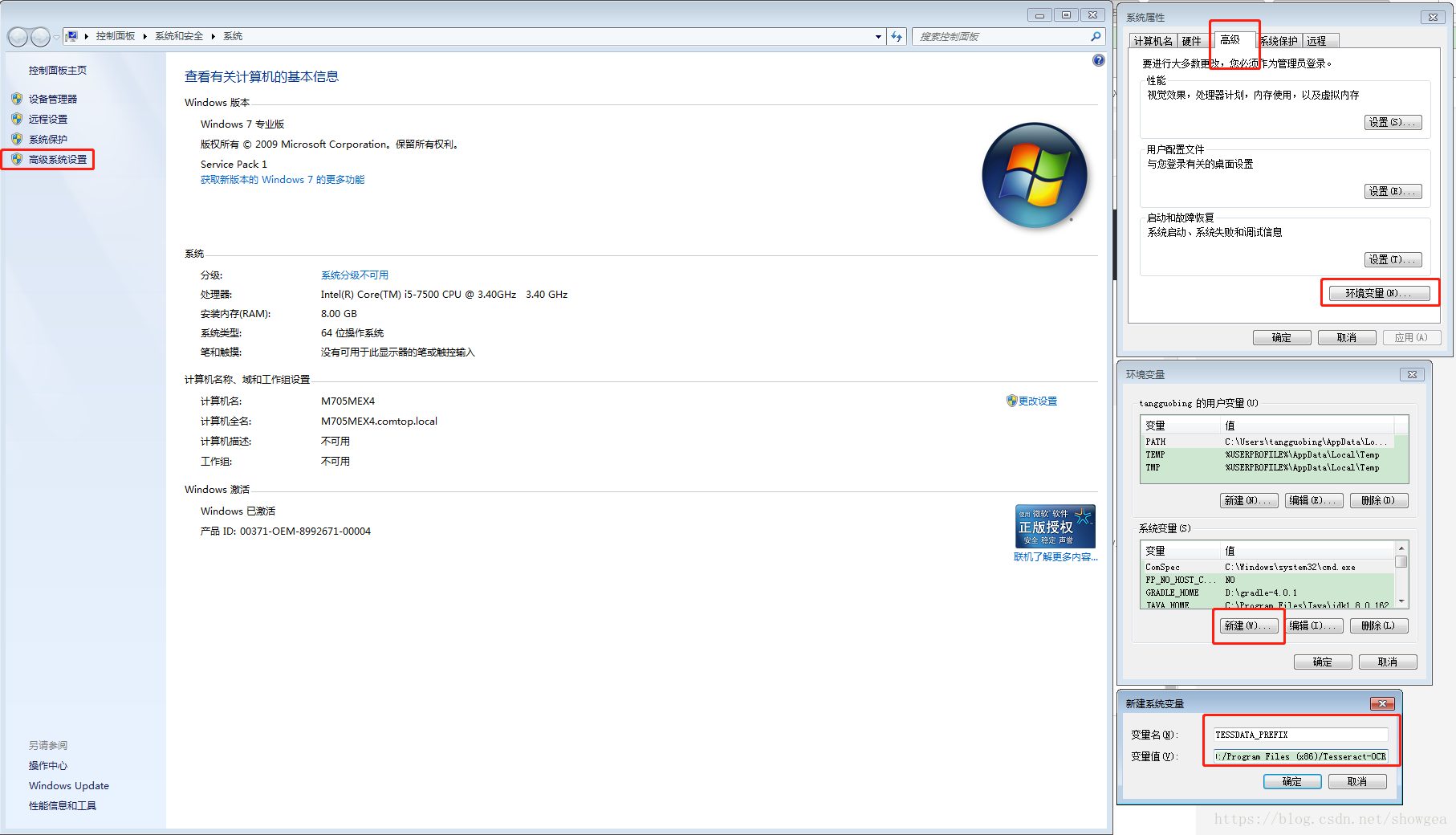Open recent pages dropdown next to Forward button
The width and height of the screenshot is (1456, 835).
(56, 38)
